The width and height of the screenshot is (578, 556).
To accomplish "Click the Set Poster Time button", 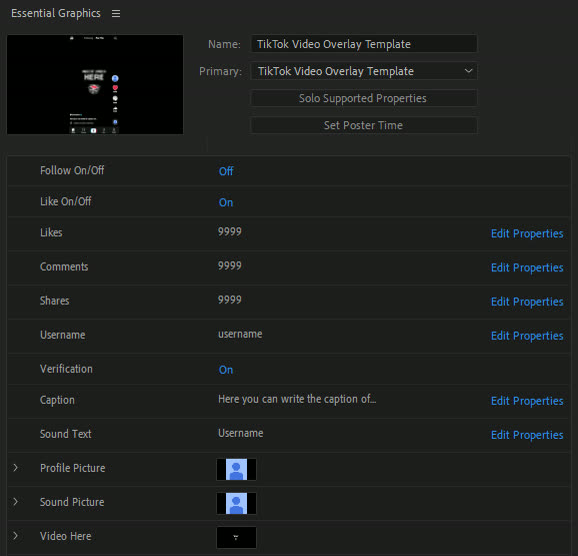I will [364, 125].
